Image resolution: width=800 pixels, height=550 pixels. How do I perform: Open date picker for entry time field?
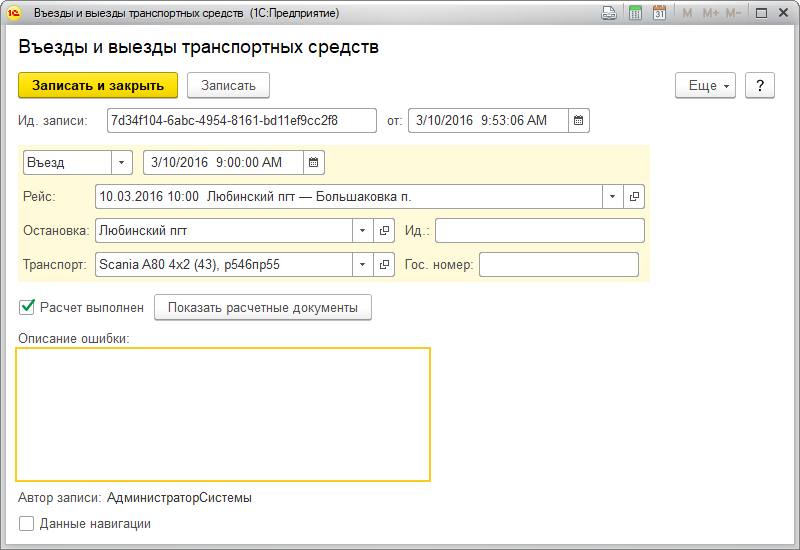click(314, 162)
